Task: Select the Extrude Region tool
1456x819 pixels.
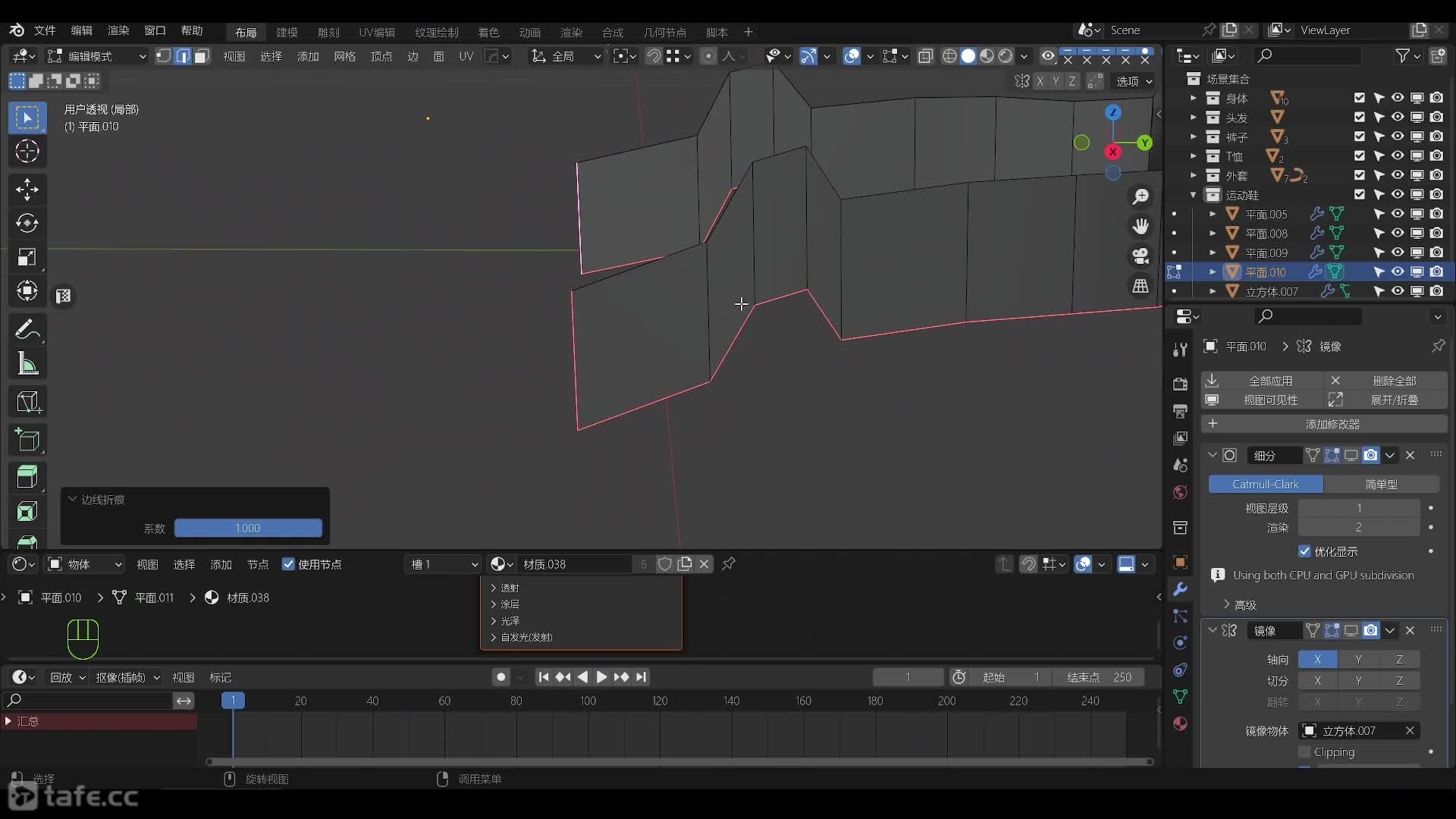Action: pos(27,477)
